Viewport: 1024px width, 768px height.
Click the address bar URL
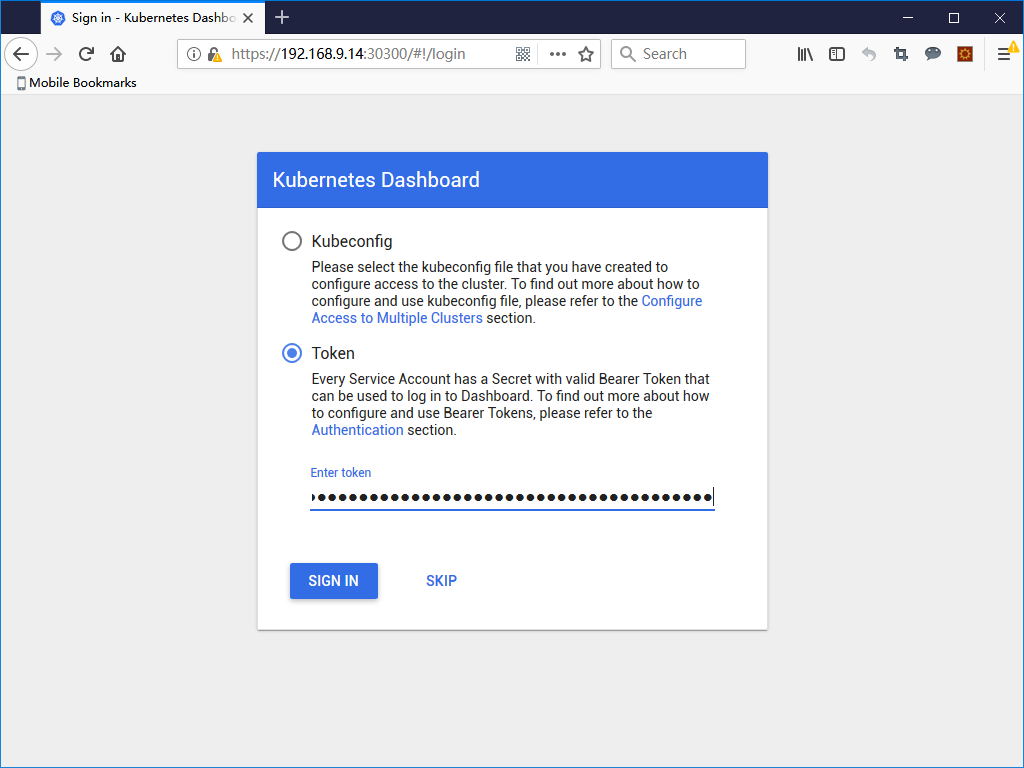pyautogui.click(x=348, y=54)
